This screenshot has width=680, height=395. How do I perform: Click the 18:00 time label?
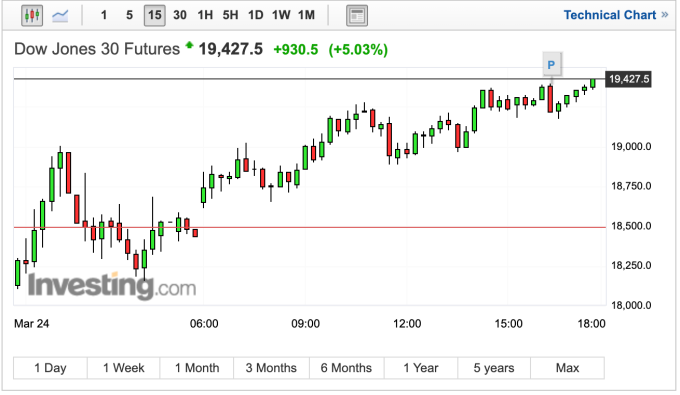point(592,324)
